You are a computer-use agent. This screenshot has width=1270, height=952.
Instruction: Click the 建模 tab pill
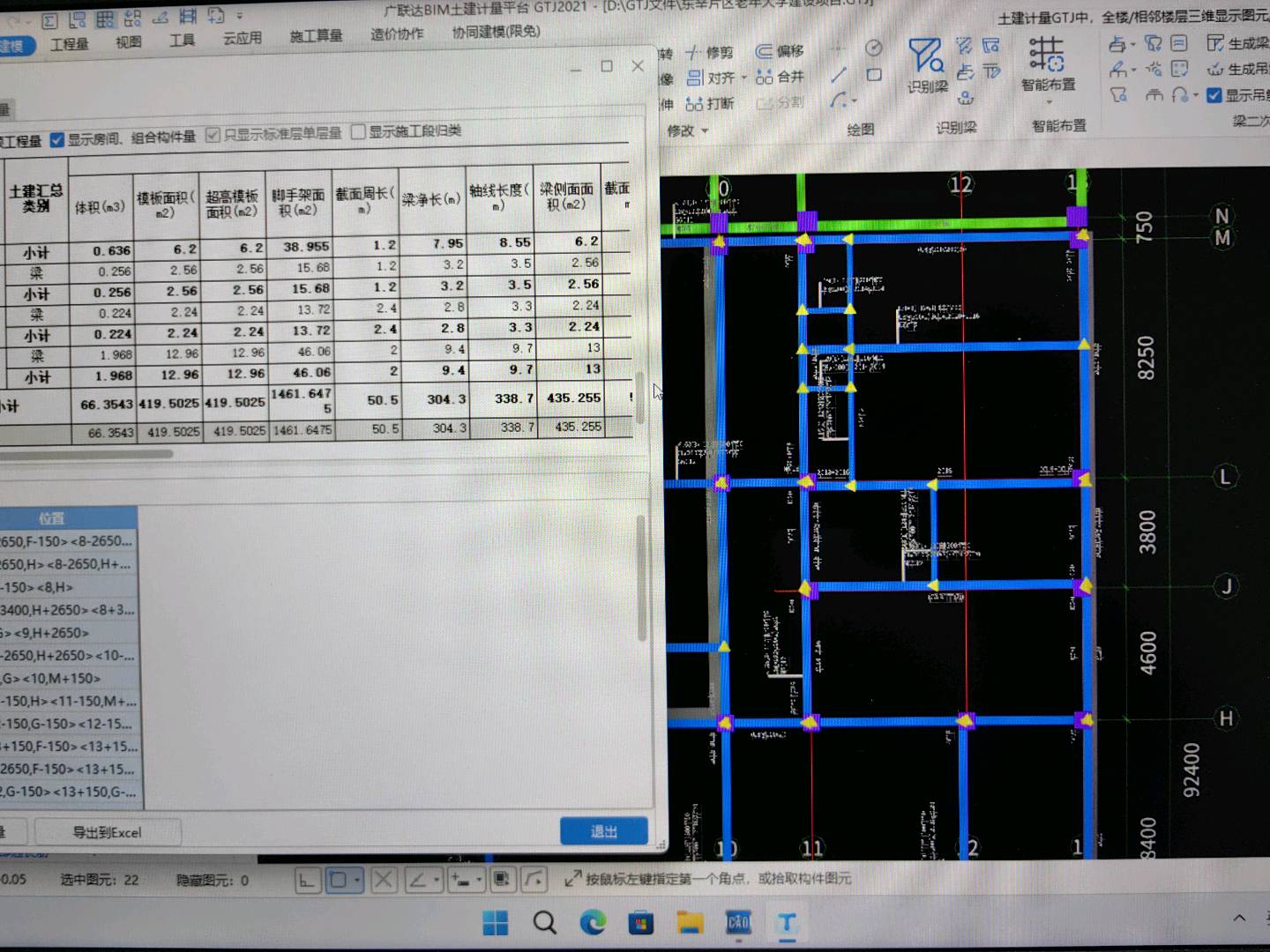click(x=13, y=45)
